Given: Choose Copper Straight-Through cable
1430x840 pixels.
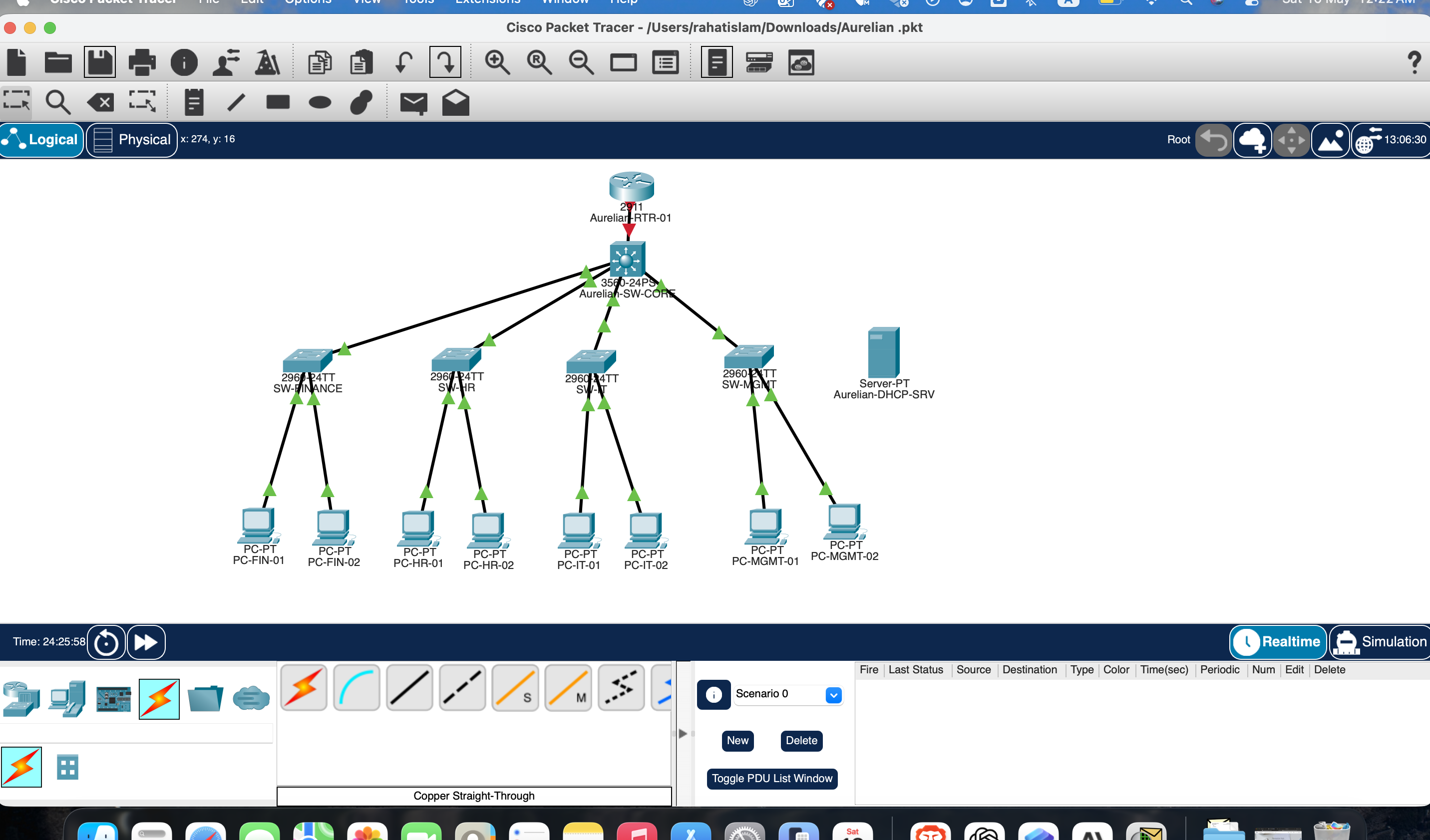Looking at the screenshot, I should click(x=410, y=687).
